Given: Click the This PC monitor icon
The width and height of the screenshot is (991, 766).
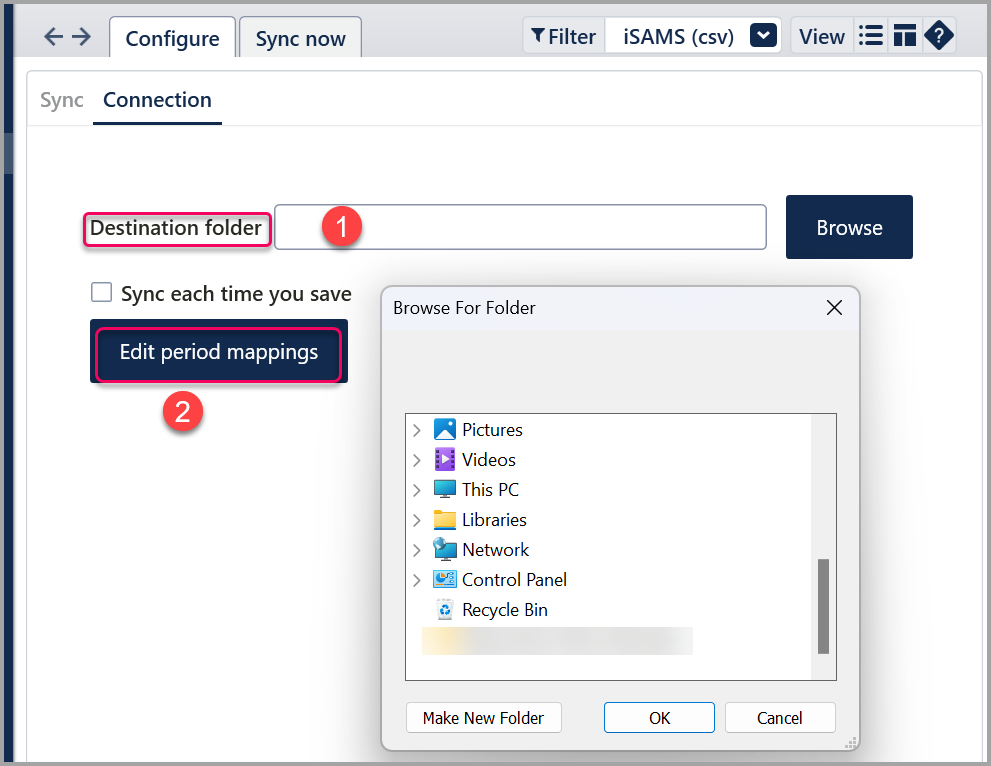Looking at the screenshot, I should click(444, 489).
